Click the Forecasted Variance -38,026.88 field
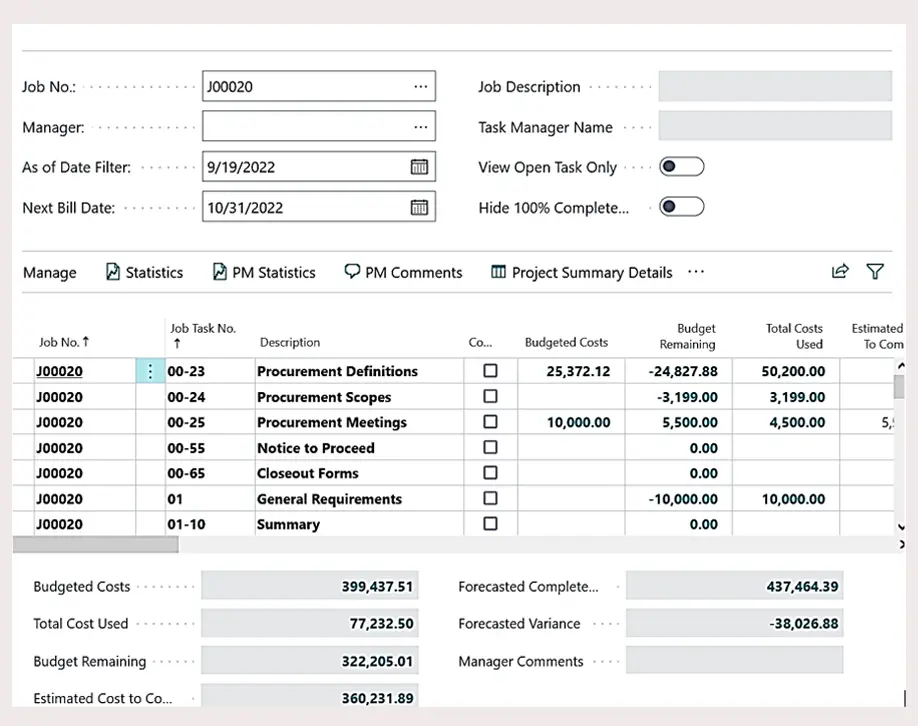This screenshot has height=726, width=918. click(x=734, y=623)
